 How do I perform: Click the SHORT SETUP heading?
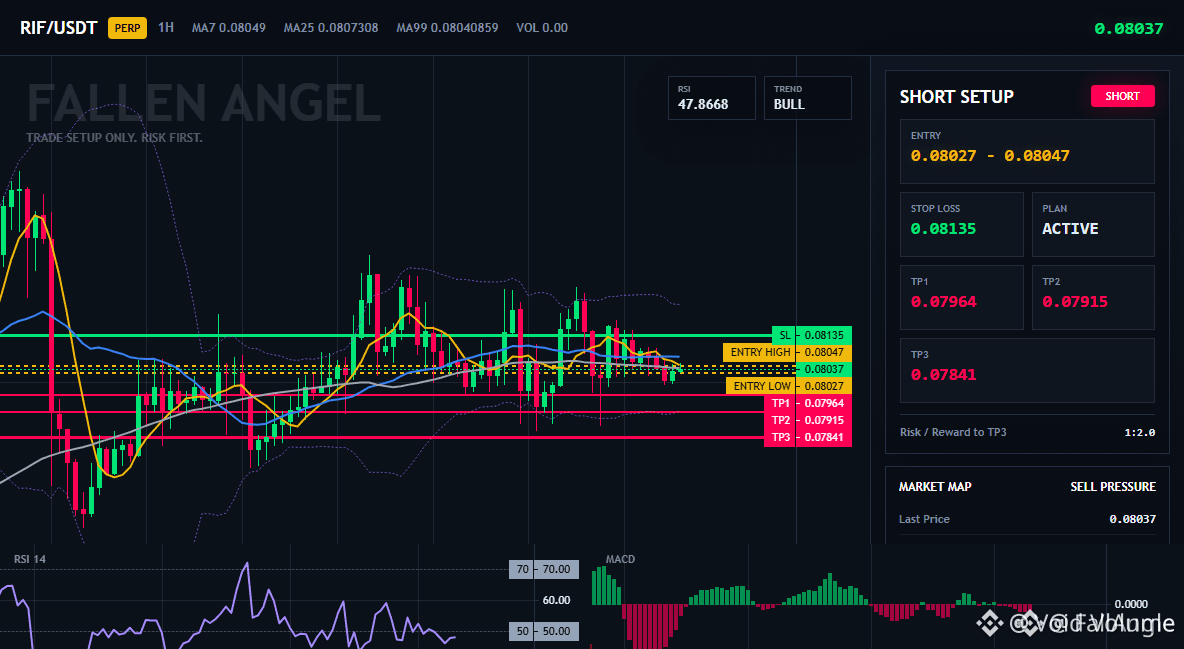coord(956,97)
